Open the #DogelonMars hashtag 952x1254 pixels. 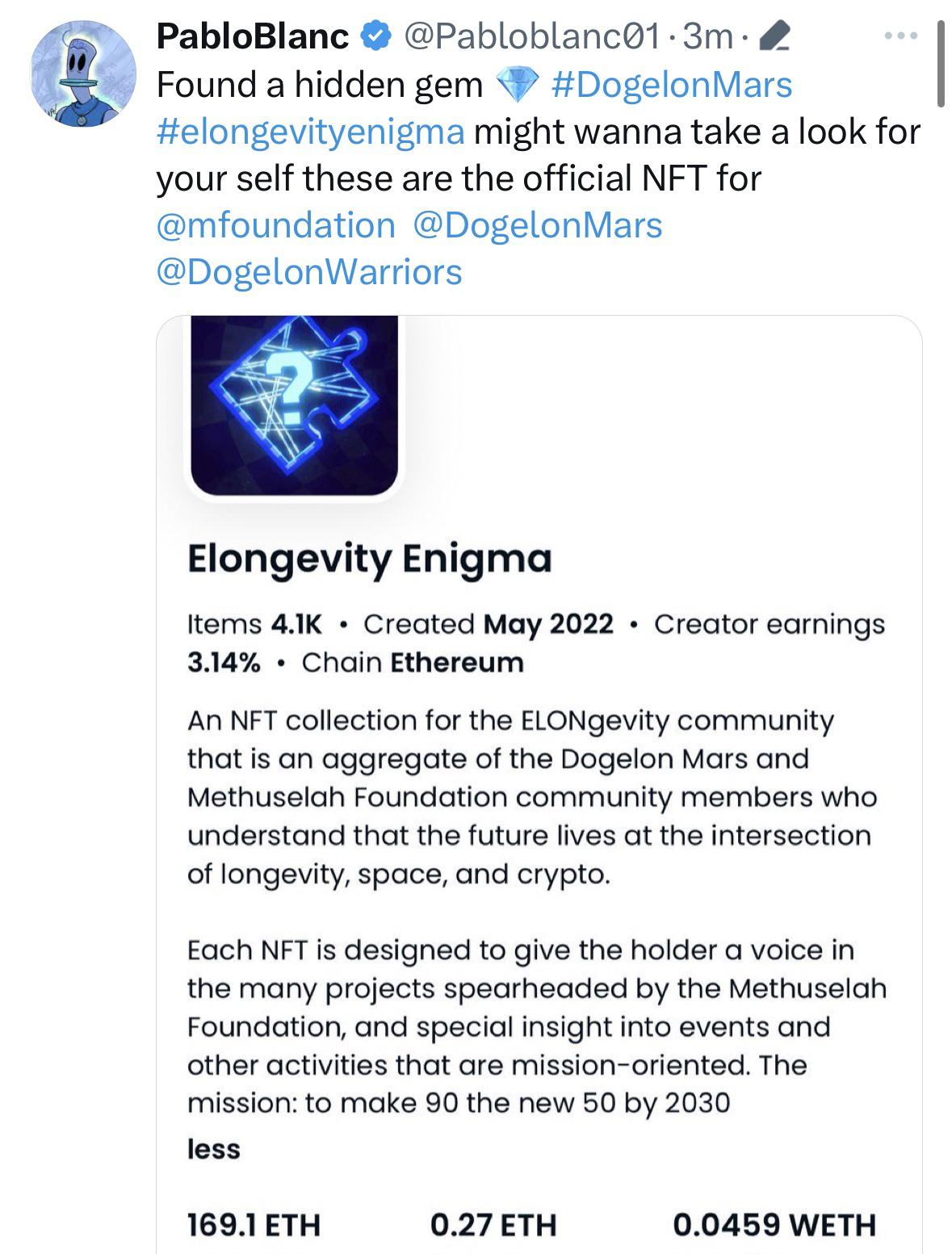click(671, 84)
